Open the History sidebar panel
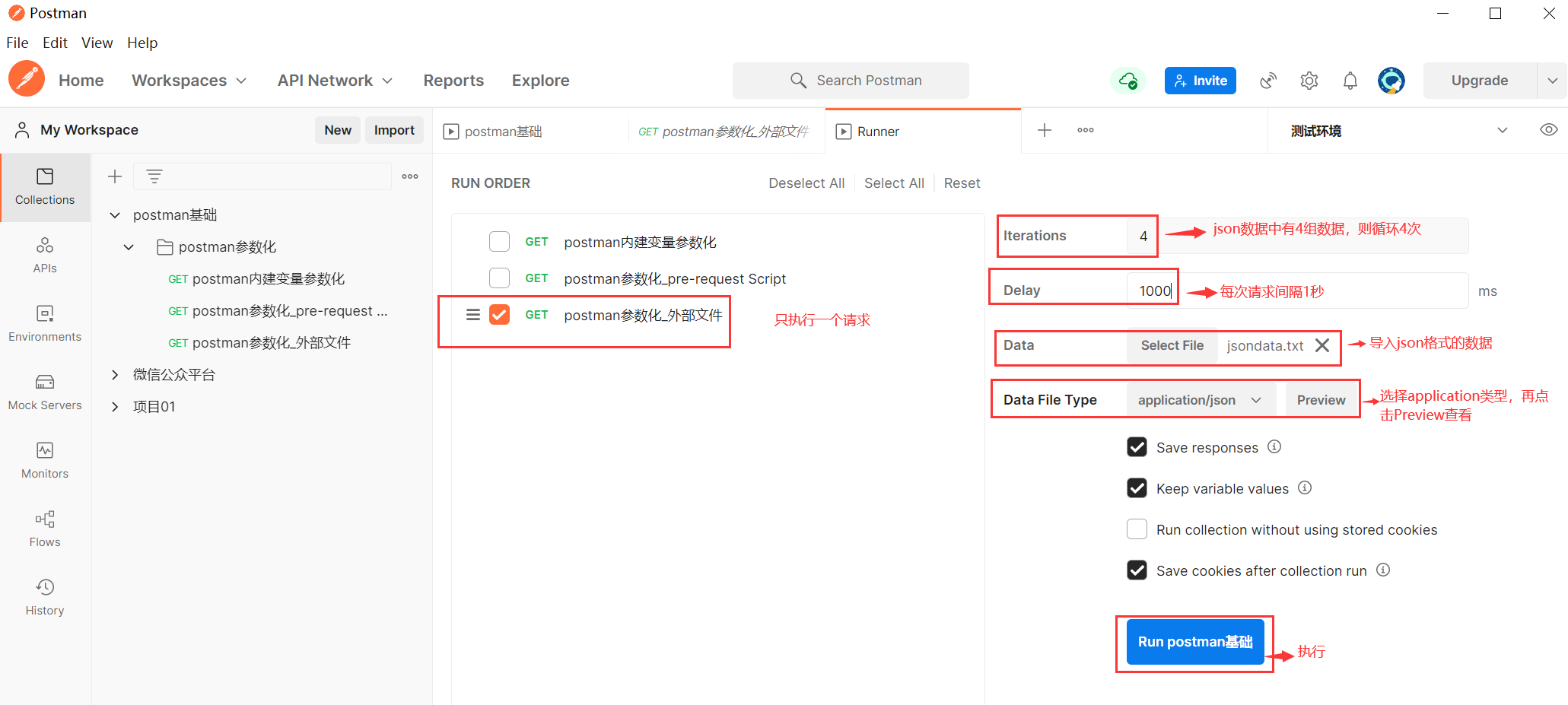Viewport: 1568px width, 705px height. [45, 597]
